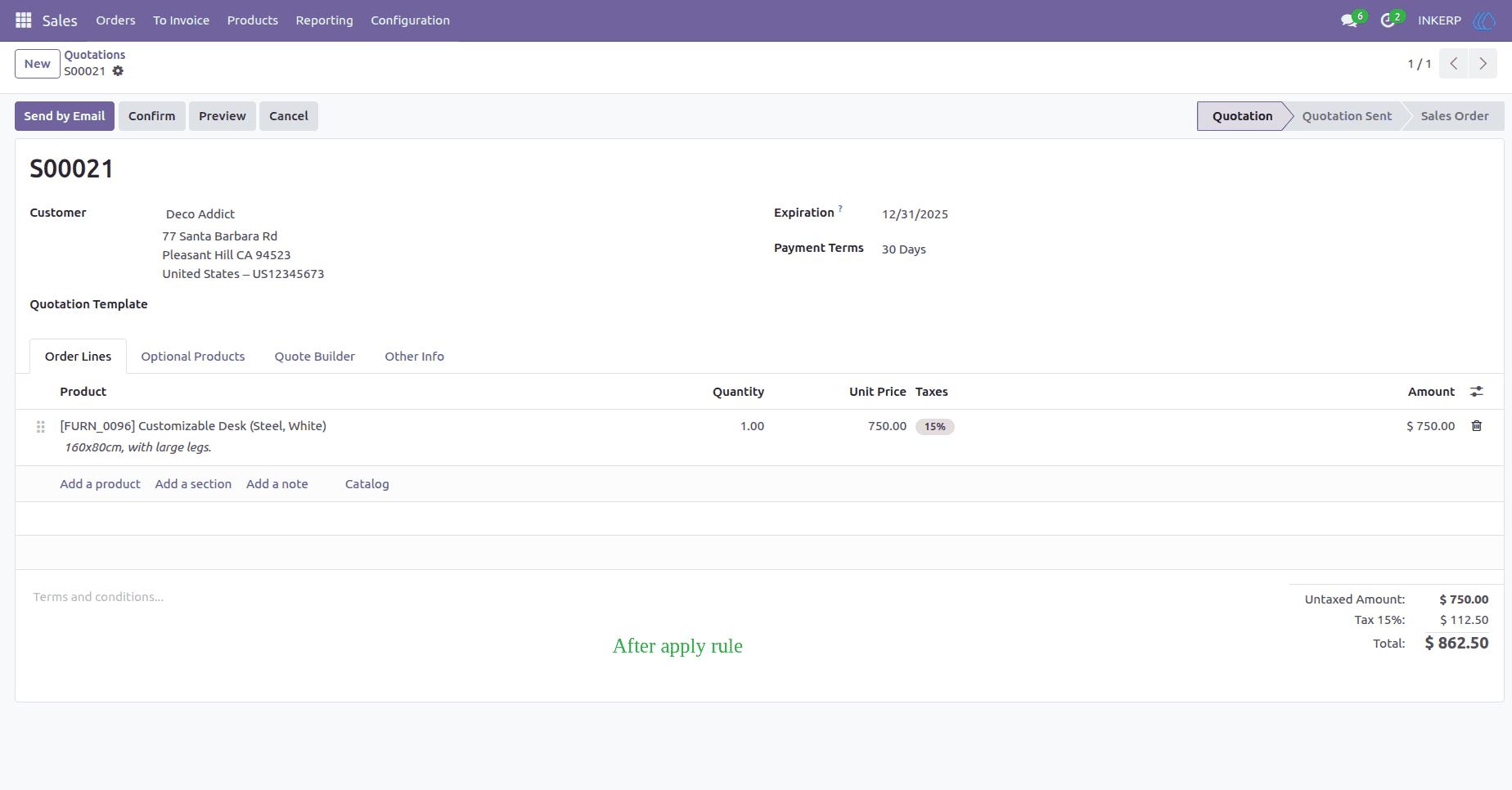Open the Configuration menu

pyautogui.click(x=410, y=20)
